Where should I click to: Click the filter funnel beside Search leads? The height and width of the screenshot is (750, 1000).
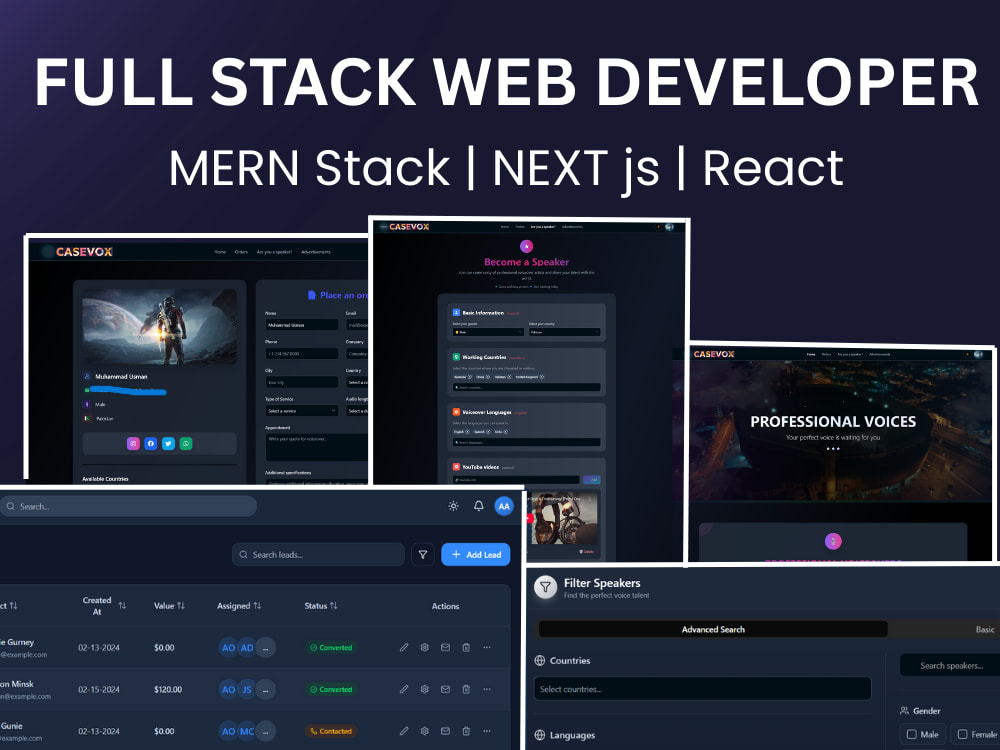tap(422, 555)
